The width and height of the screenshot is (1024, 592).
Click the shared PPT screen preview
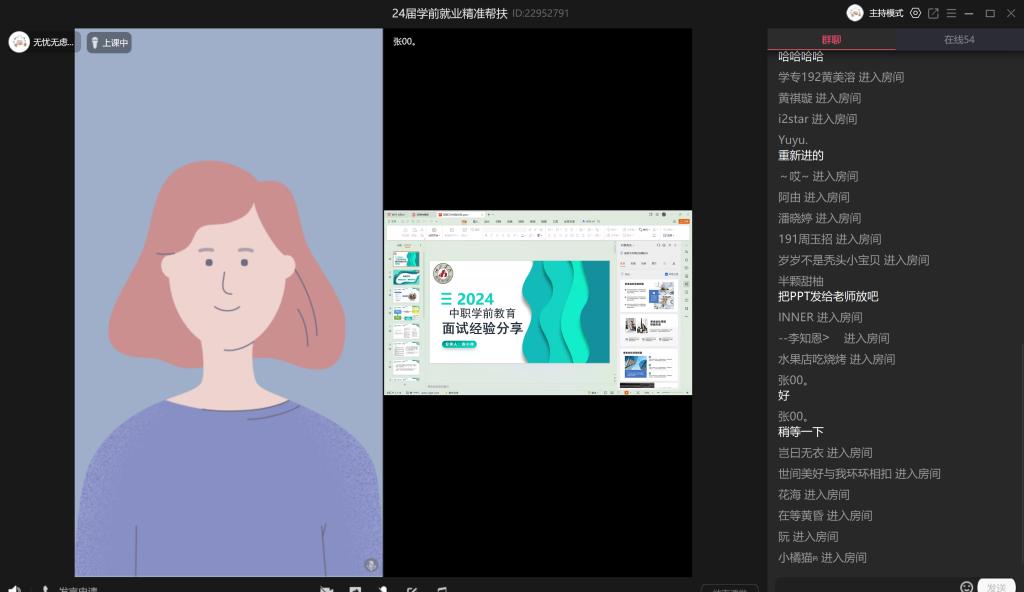click(x=538, y=303)
